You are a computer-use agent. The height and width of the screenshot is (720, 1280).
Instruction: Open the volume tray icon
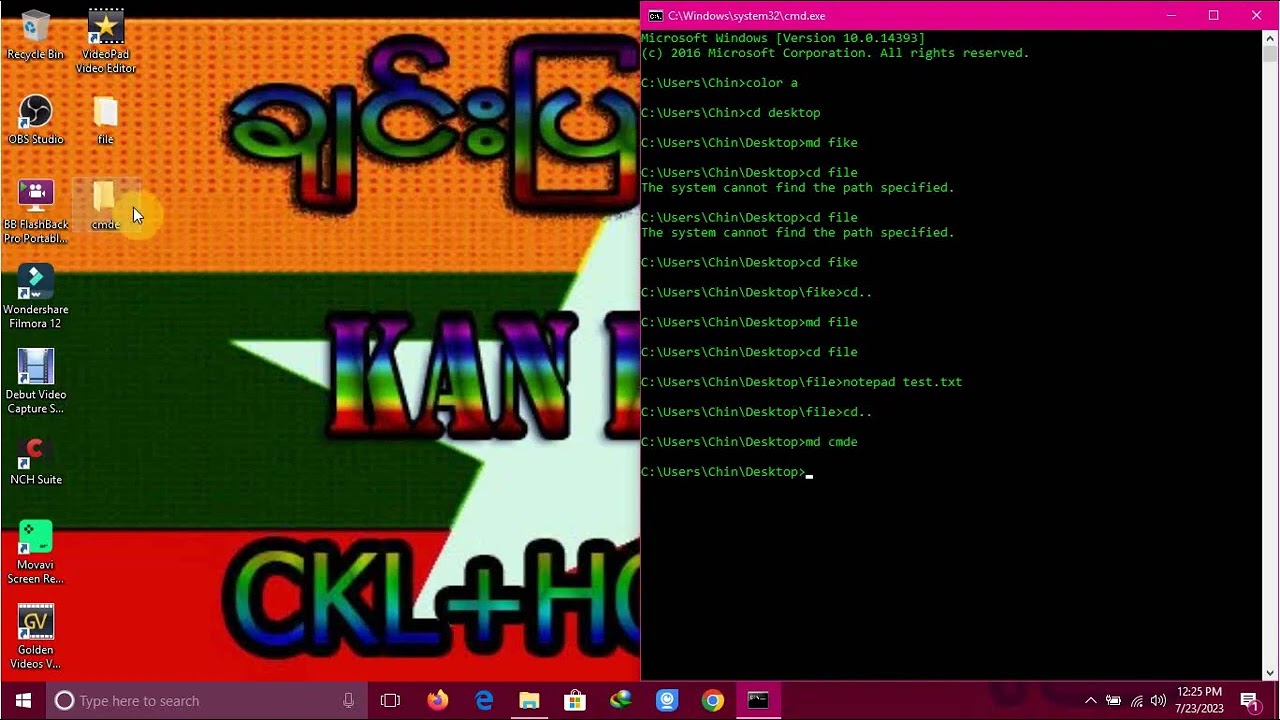1158,700
